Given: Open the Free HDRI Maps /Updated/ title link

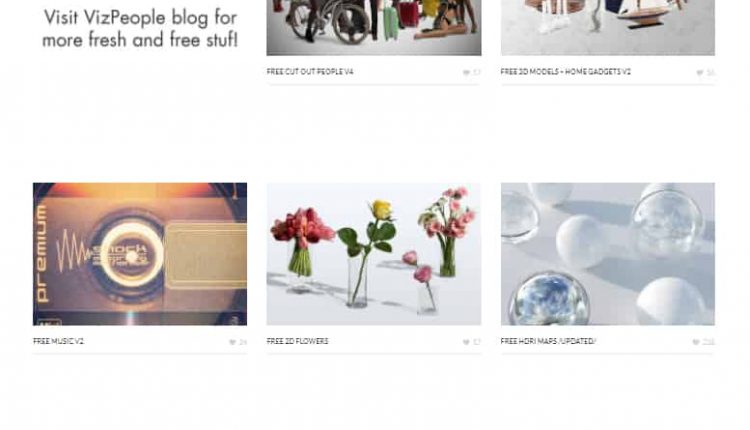Looking at the screenshot, I should click(x=548, y=341).
